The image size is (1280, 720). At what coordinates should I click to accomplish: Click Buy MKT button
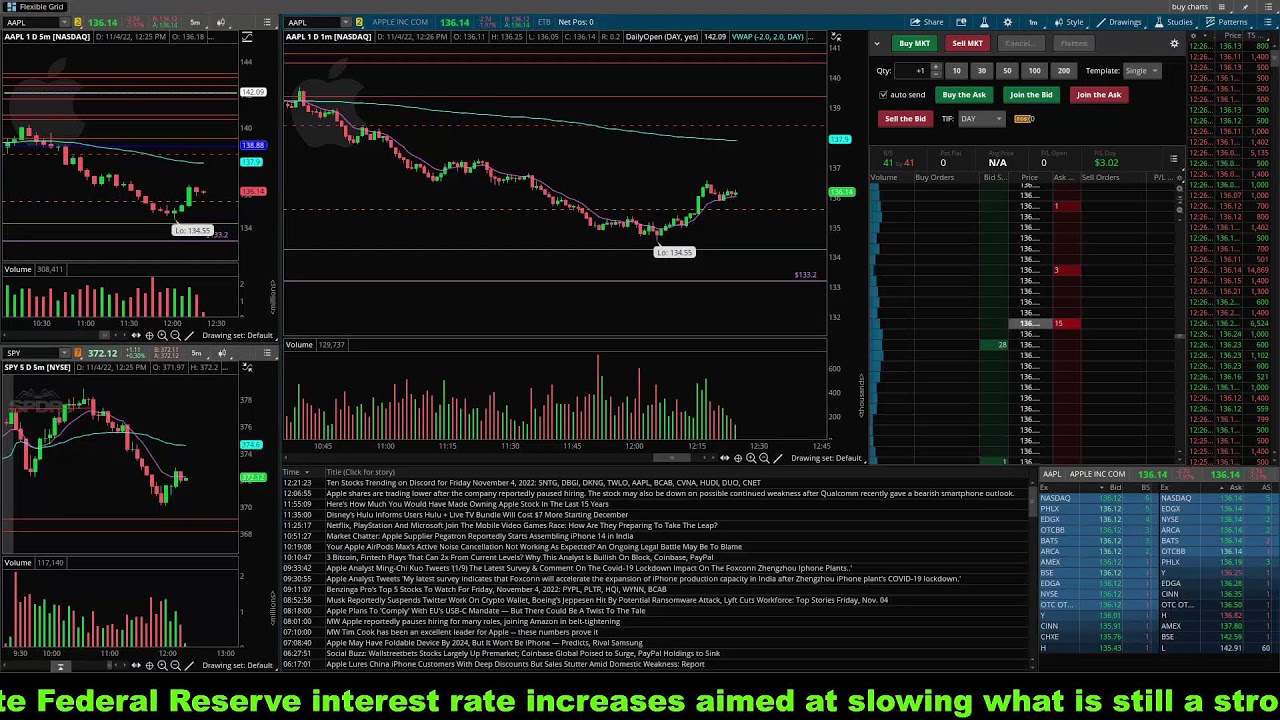click(x=914, y=43)
